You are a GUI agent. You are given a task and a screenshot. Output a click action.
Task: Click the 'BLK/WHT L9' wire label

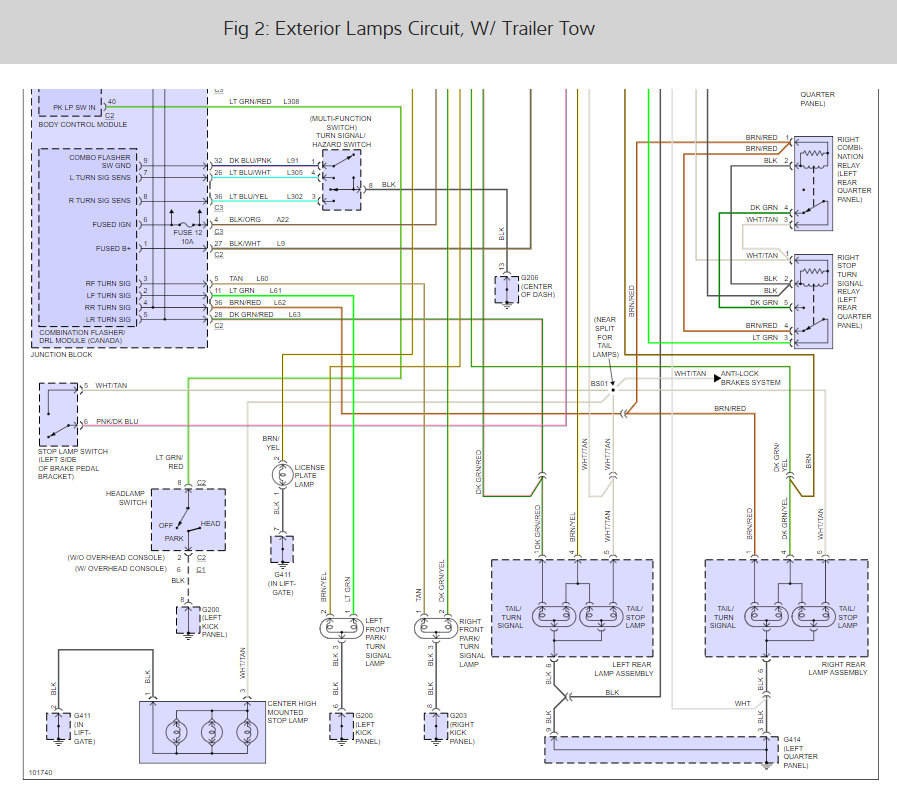257,243
